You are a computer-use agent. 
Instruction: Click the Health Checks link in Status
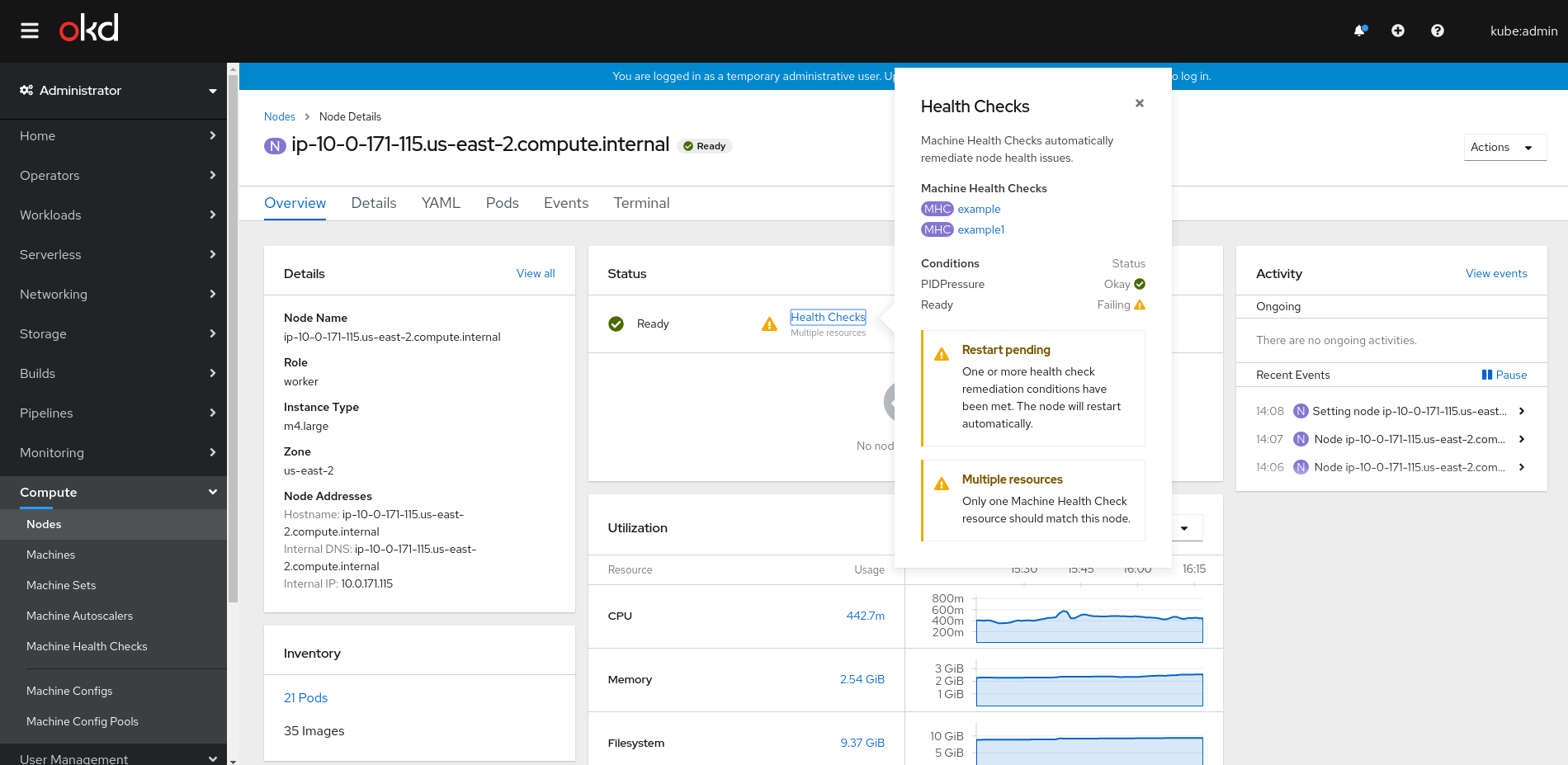coord(828,317)
